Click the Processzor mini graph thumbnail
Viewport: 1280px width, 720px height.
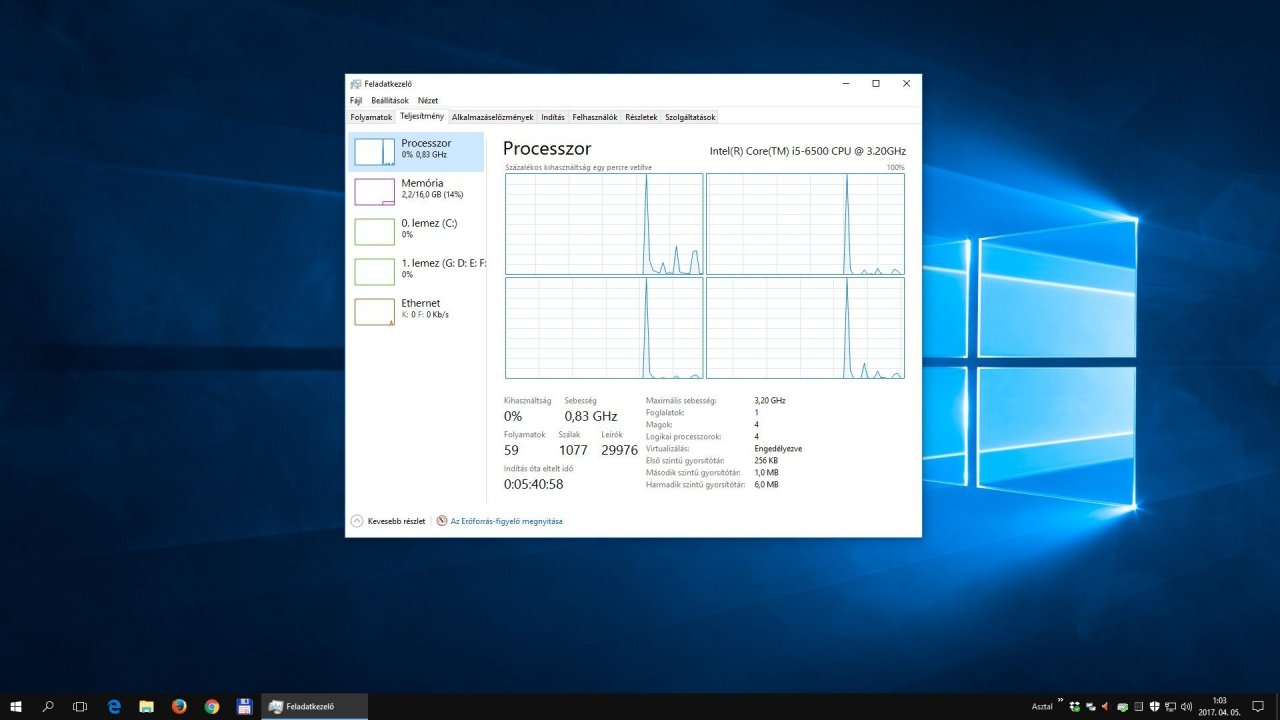tap(375, 152)
